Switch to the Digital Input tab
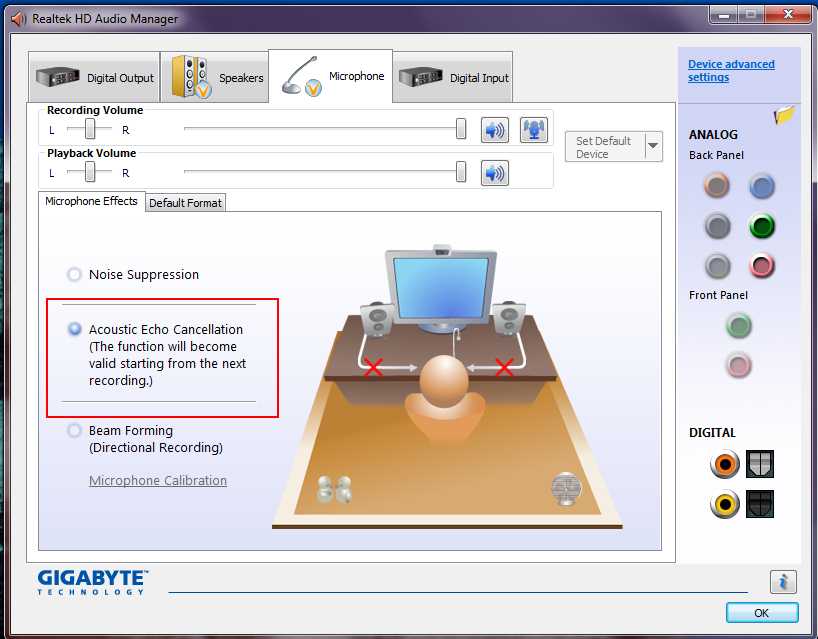Viewport: 818px width, 639px height. [x=453, y=77]
